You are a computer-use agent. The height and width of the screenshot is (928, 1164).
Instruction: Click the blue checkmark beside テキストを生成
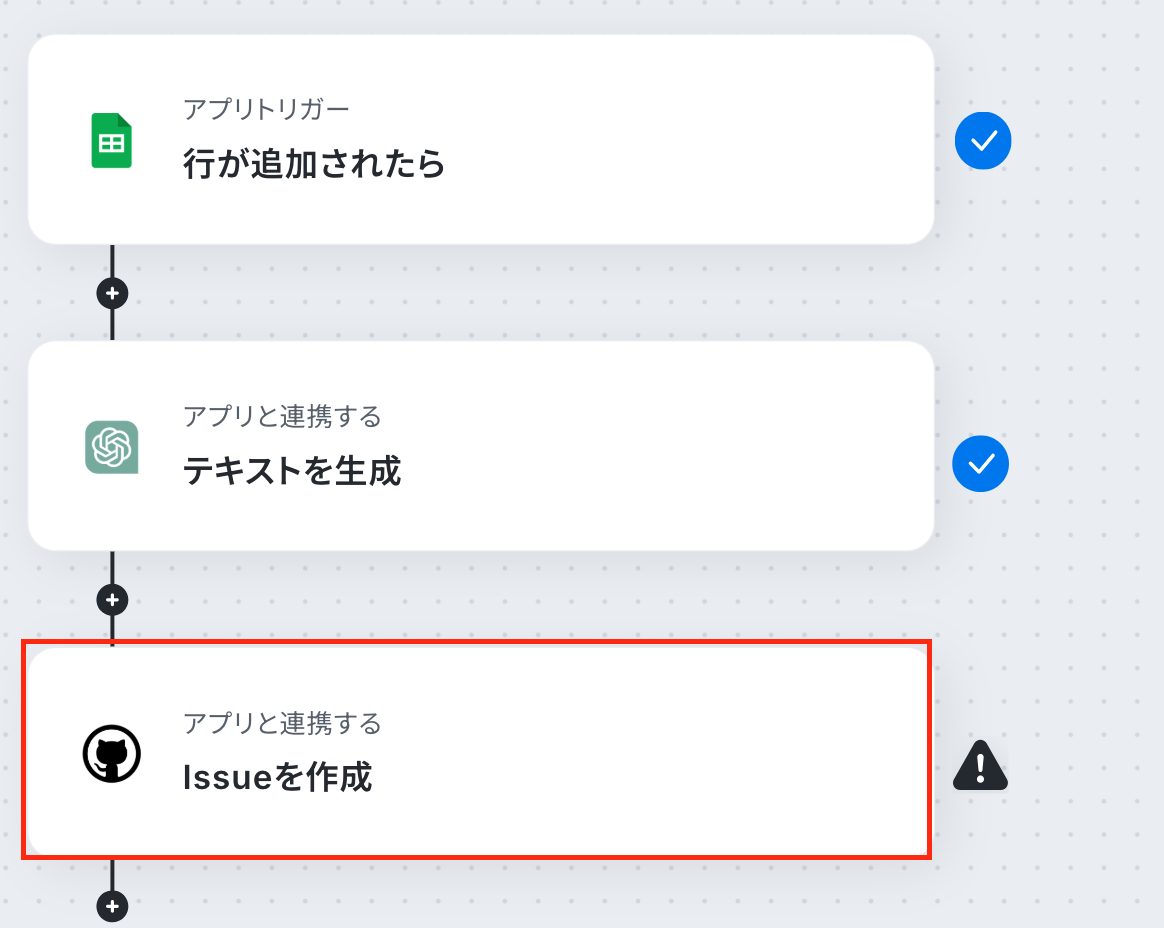click(x=981, y=463)
